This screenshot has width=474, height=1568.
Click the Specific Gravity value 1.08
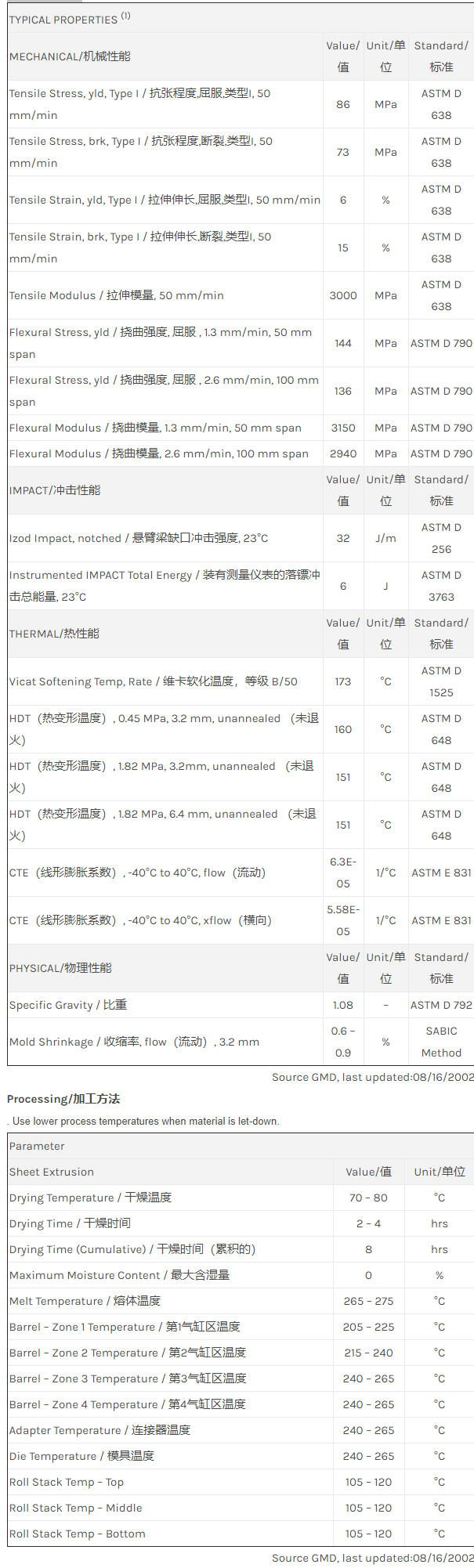[x=343, y=1005]
